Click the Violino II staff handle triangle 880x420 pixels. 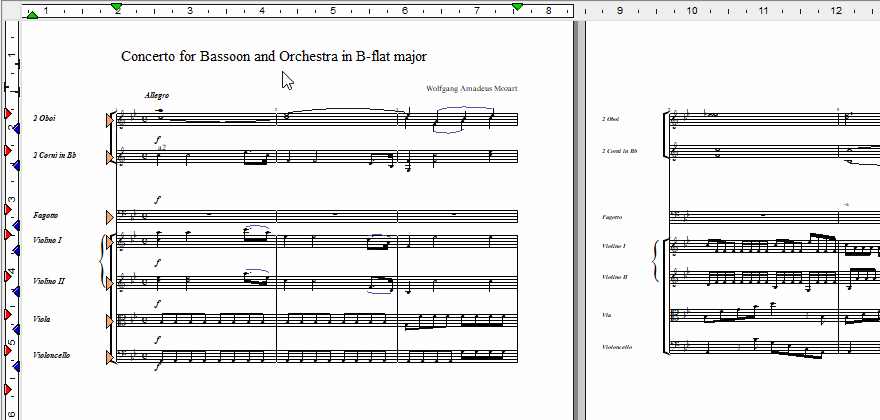pos(110,283)
